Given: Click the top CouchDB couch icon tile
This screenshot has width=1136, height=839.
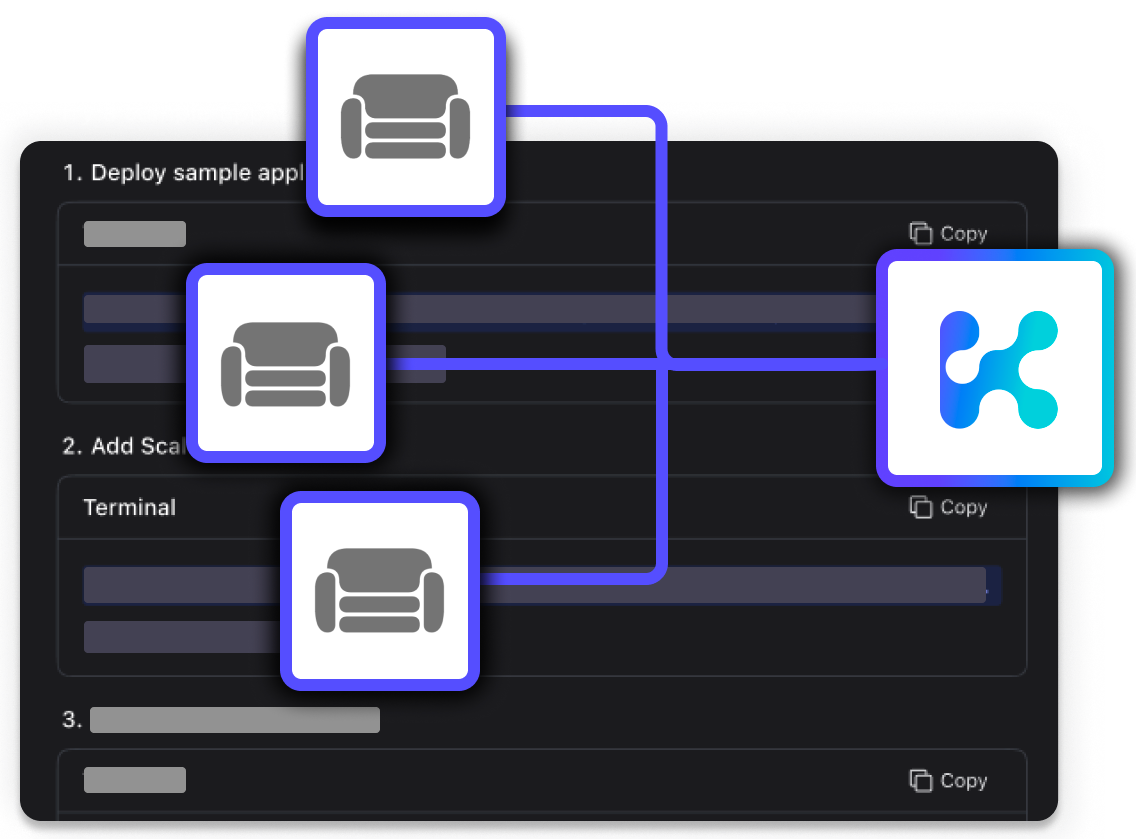Looking at the screenshot, I should [406, 117].
